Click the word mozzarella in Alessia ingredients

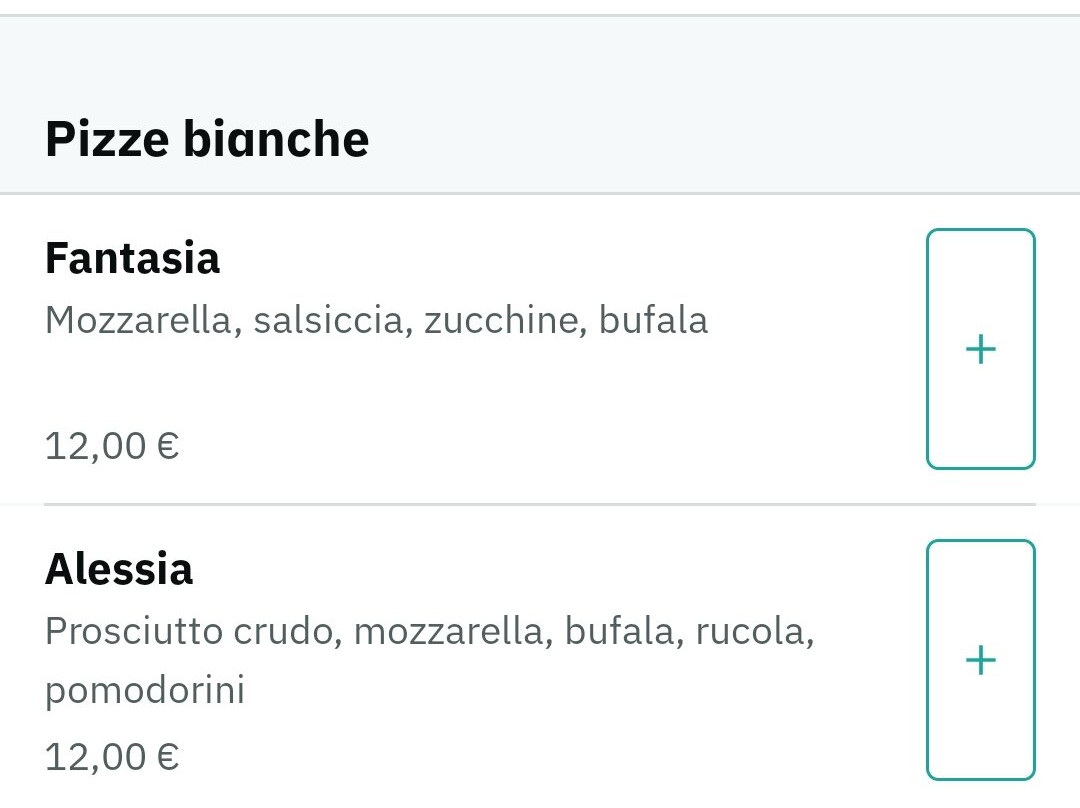coord(448,632)
